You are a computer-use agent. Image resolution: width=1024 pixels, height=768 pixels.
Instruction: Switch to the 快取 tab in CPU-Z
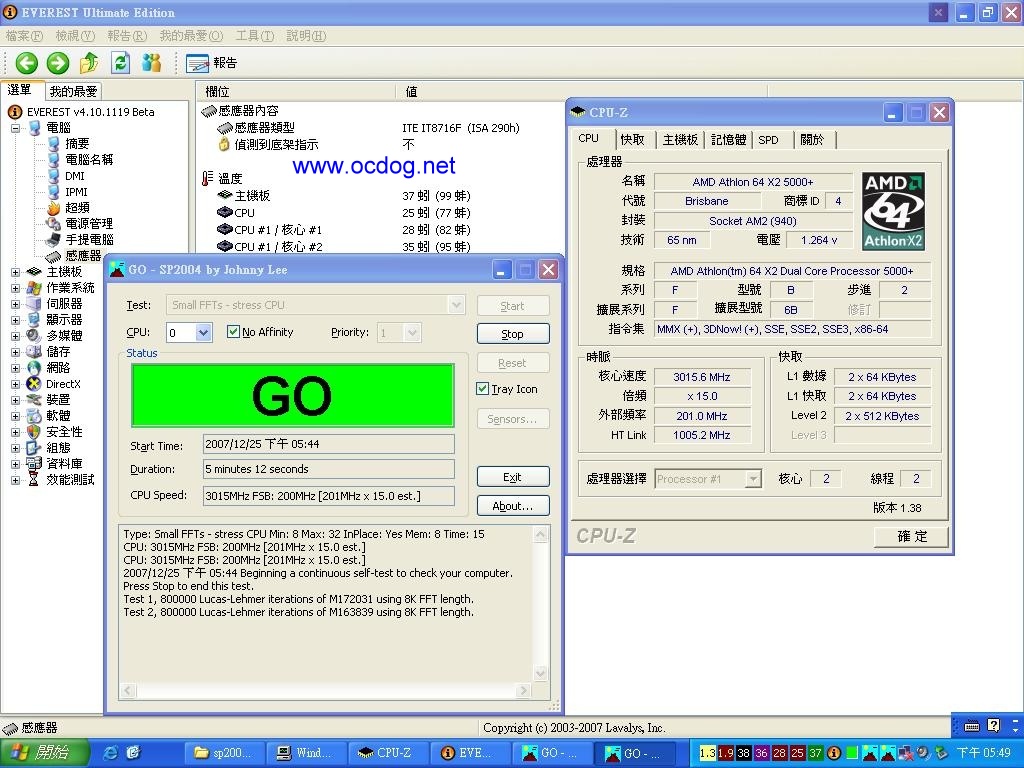coord(632,139)
